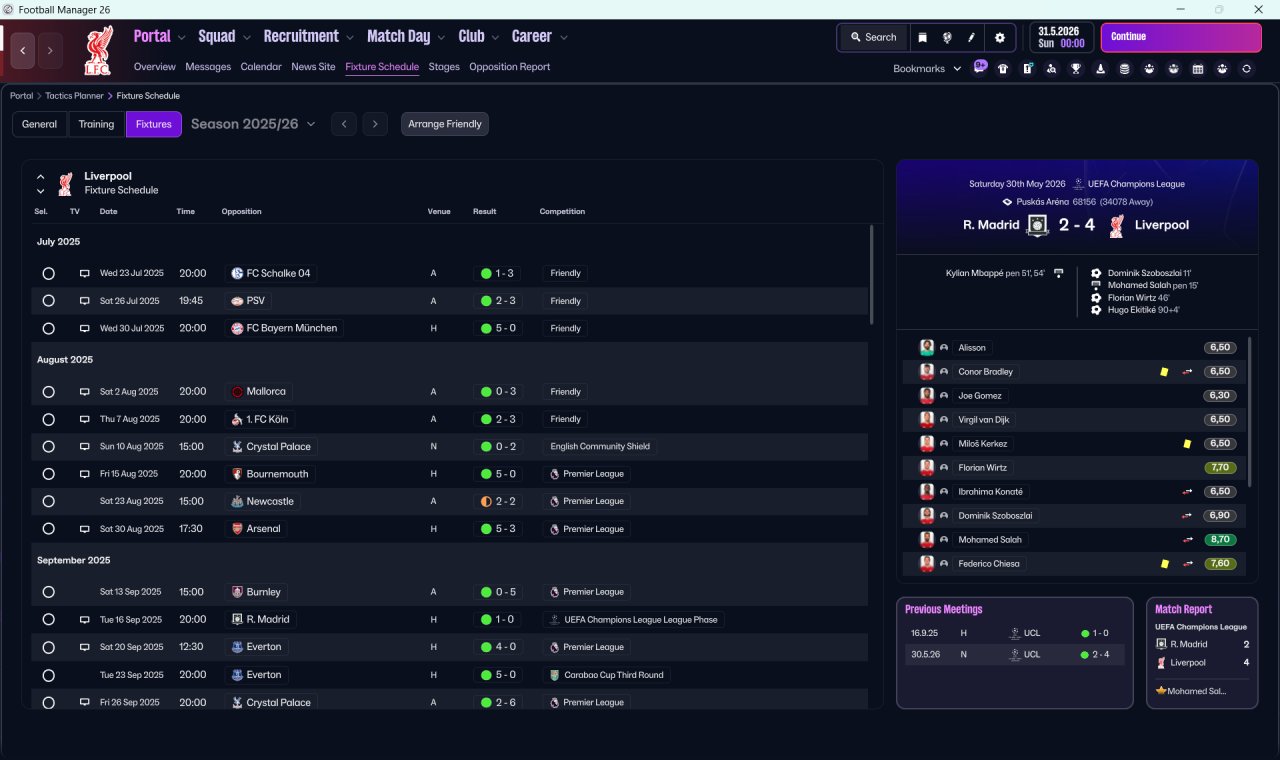Screen dimensions: 1280x760
Task: Open the Match Report card
Action: pos(1202,653)
